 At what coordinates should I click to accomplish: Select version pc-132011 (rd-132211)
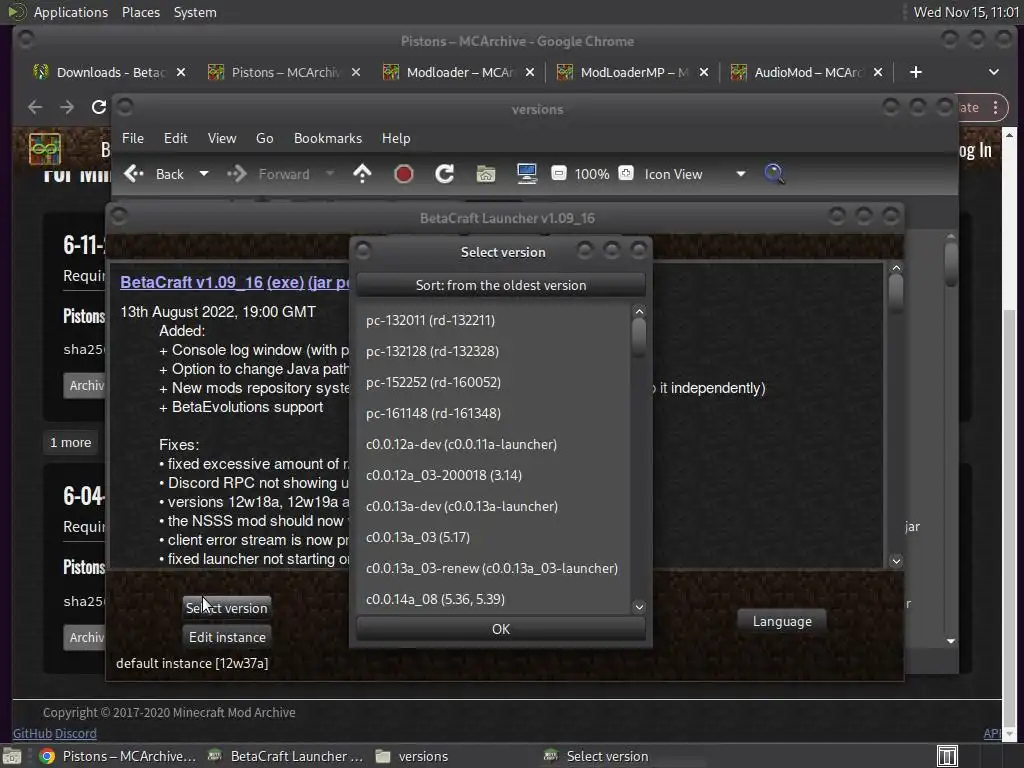click(x=494, y=320)
